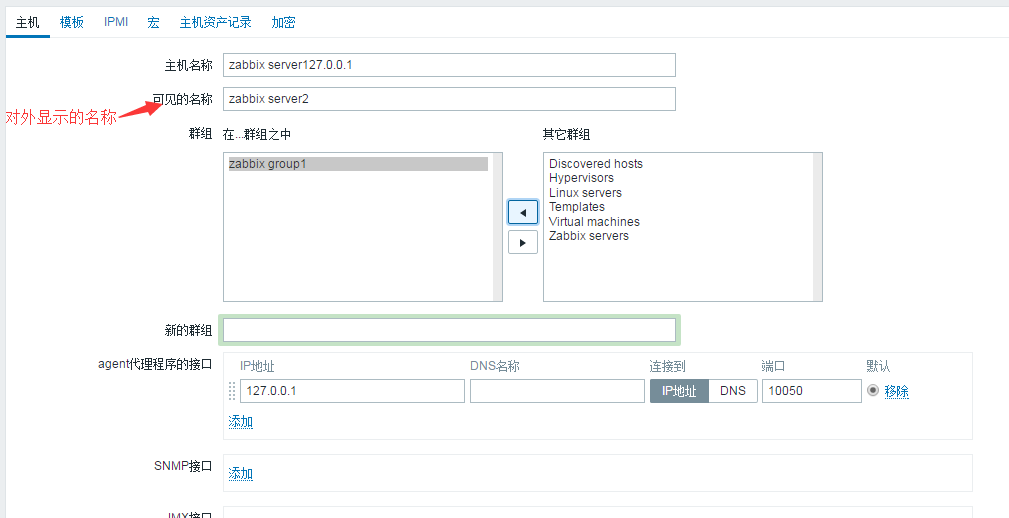Click the agent interface drag handle

pos(232,391)
